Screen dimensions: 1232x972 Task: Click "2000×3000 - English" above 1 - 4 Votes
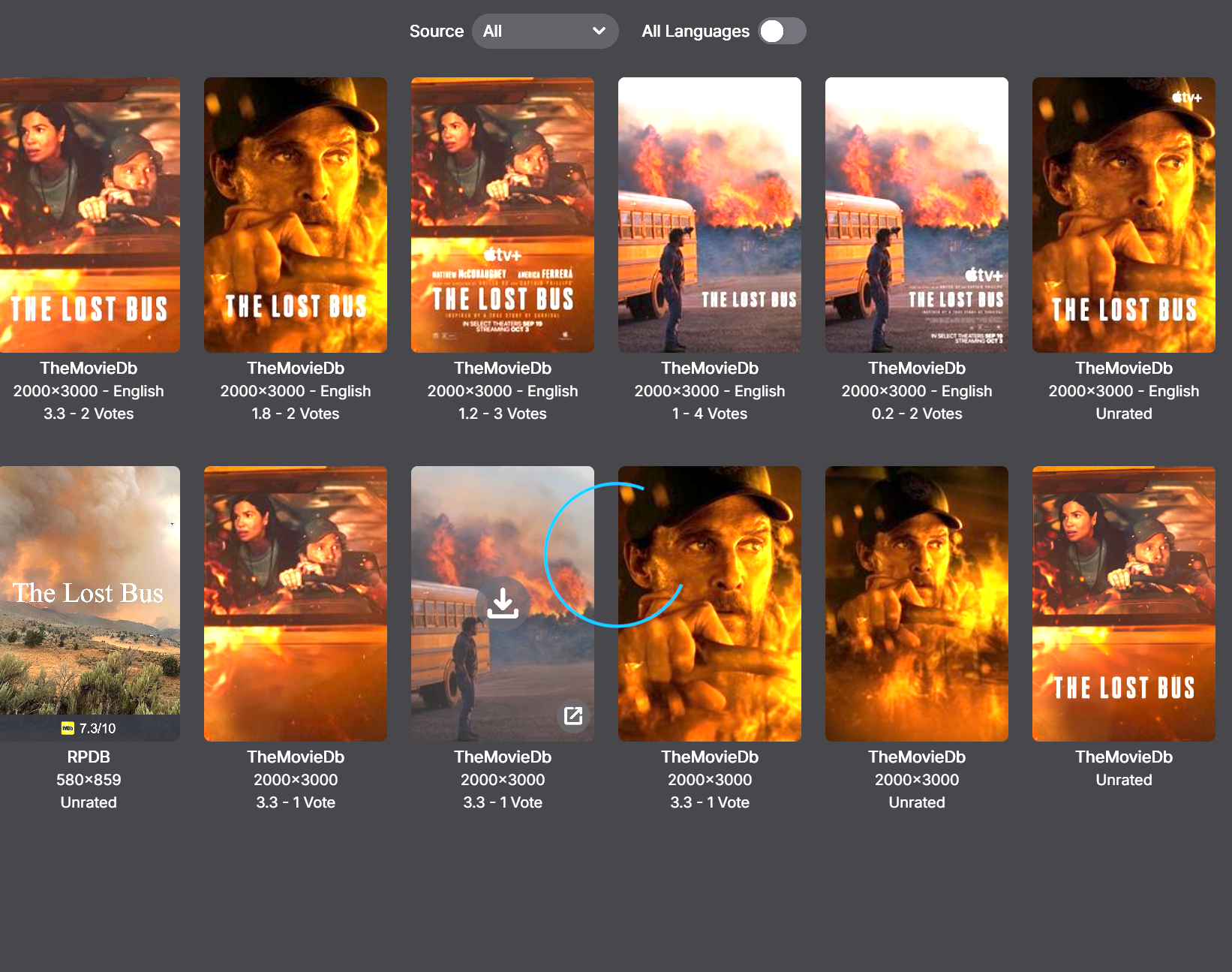(710, 391)
